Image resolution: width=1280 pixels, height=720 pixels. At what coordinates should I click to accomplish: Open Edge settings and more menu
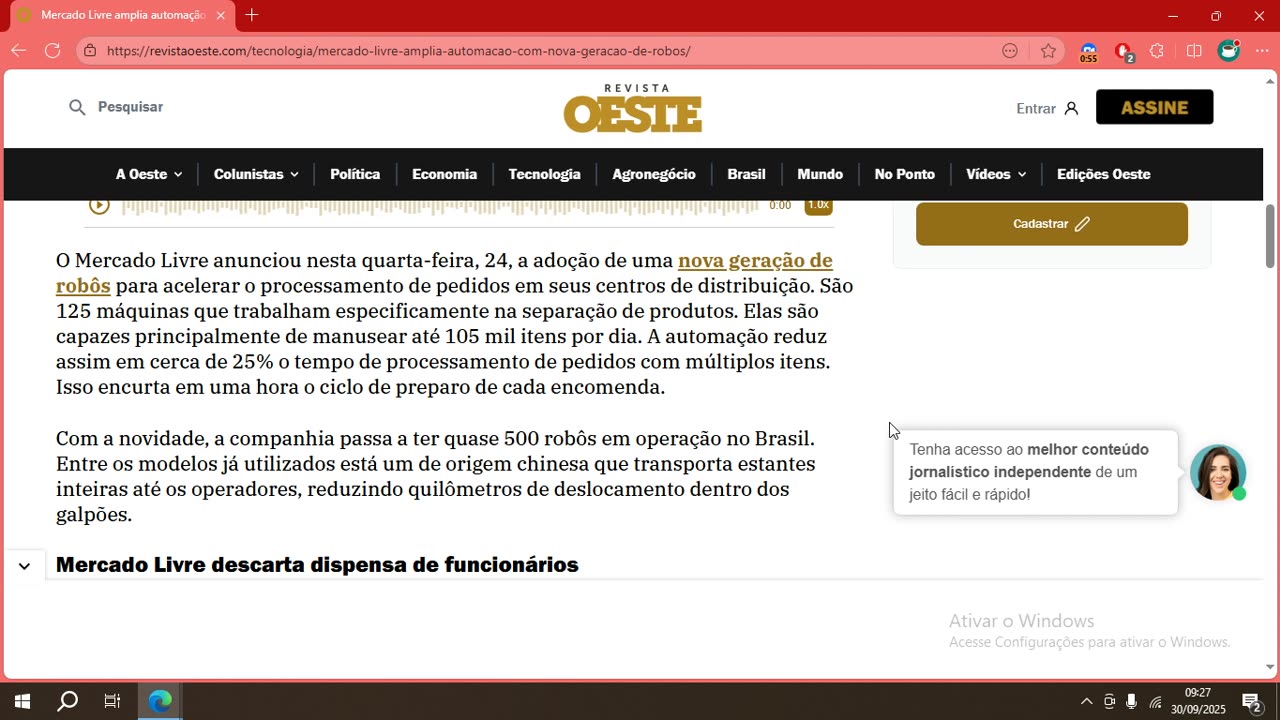click(x=1262, y=51)
